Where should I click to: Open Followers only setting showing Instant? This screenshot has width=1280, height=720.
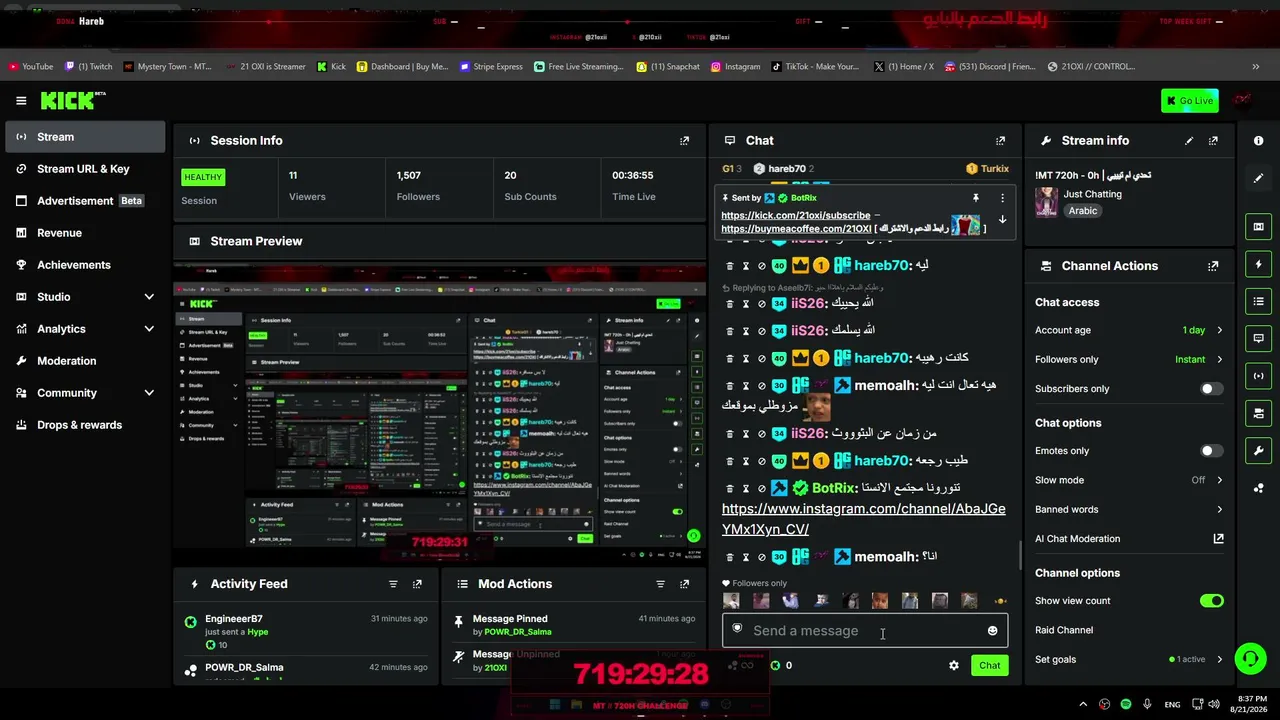coord(1129,359)
